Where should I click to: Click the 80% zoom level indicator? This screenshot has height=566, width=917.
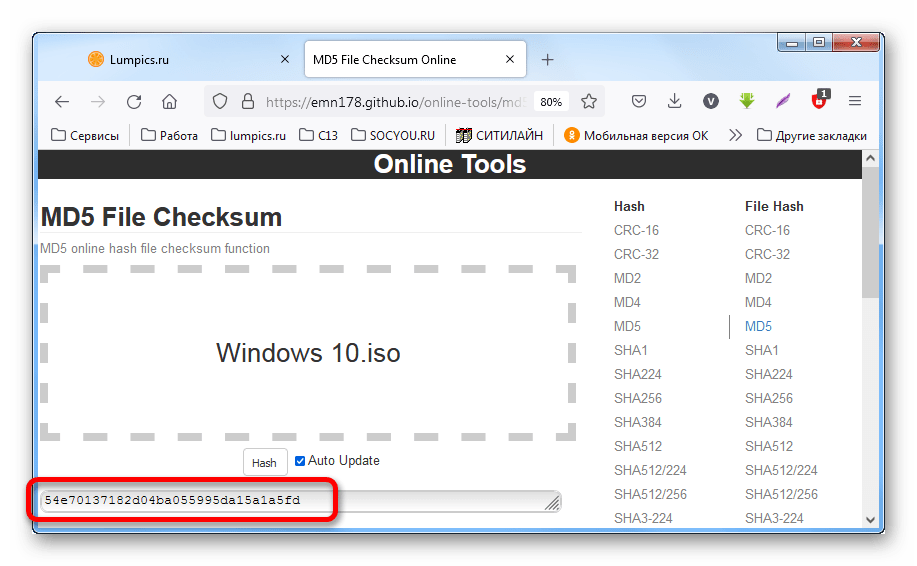click(550, 102)
